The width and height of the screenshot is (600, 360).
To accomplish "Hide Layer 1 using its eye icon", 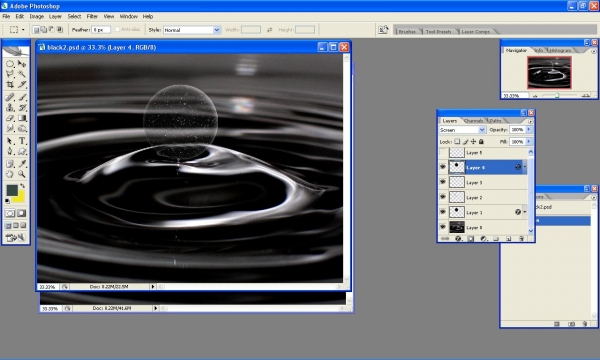I will pos(443,212).
